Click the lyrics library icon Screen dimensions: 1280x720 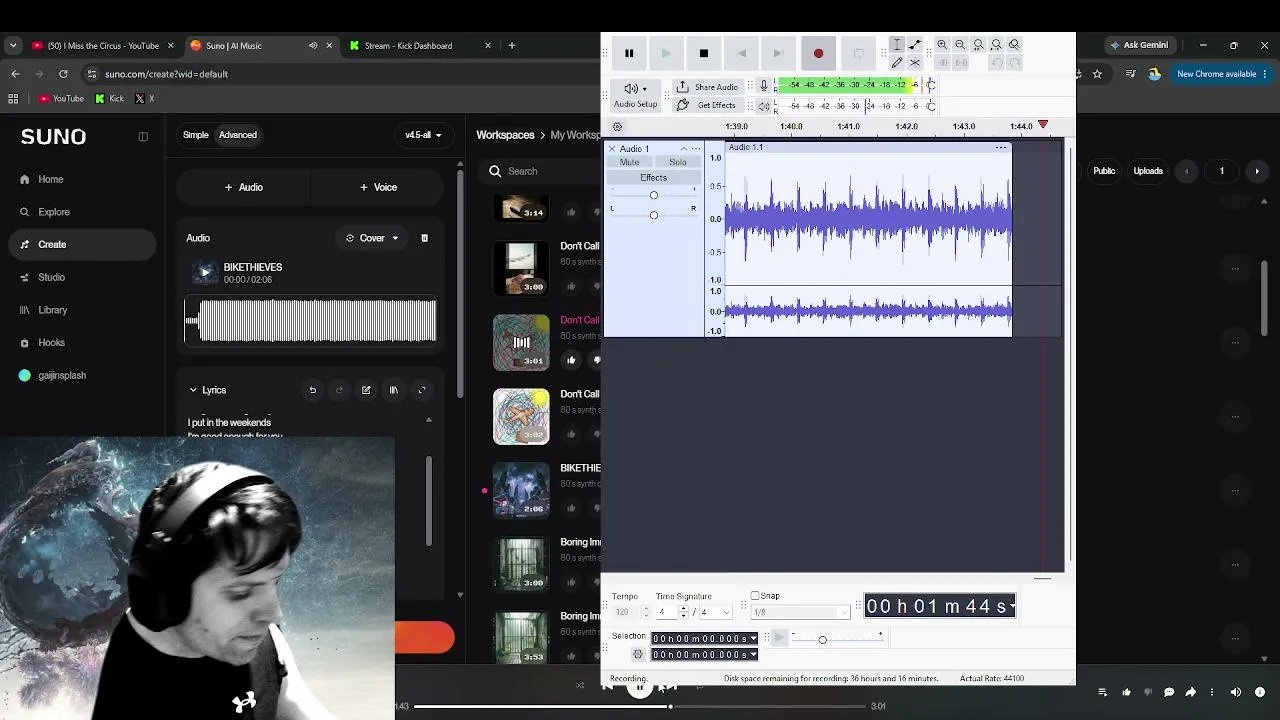point(393,390)
